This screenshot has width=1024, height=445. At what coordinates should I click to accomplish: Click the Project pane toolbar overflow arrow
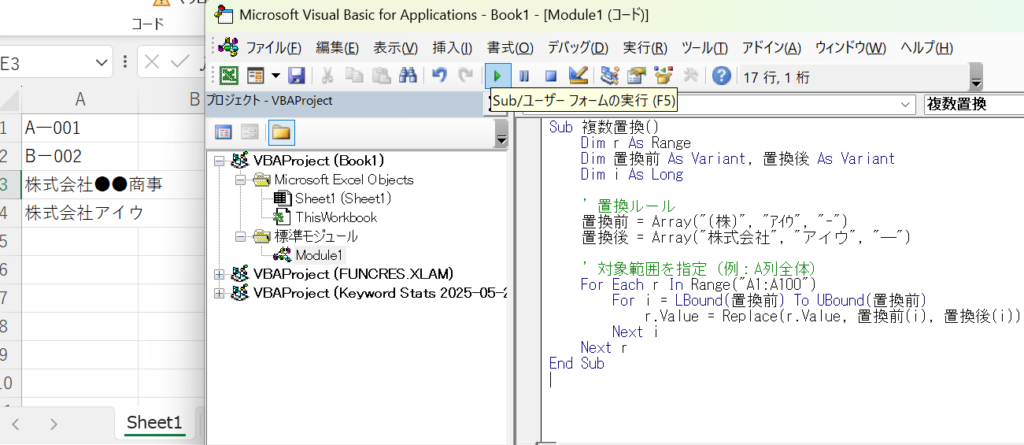coord(502,134)
